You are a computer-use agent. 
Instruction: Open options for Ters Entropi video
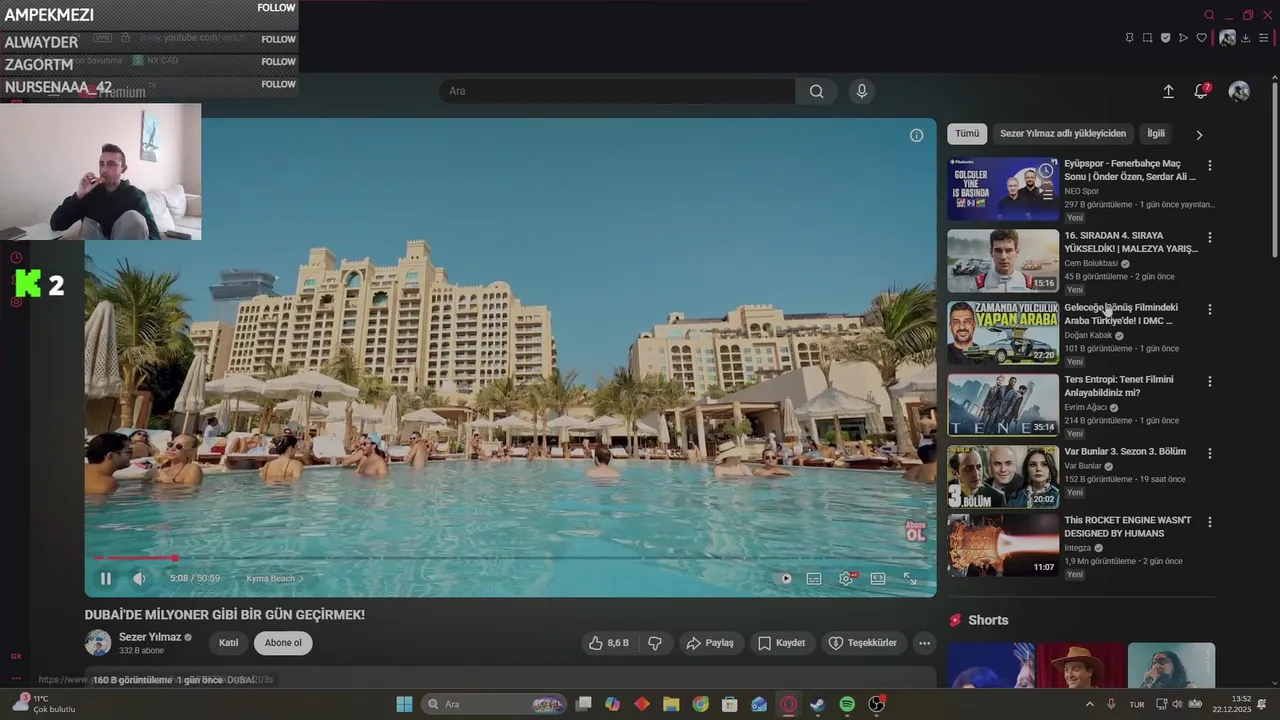[1210, 381]
